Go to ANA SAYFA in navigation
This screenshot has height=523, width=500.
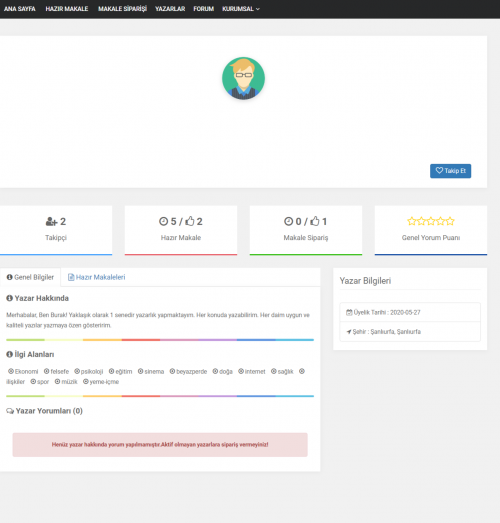(x=20, y=9)
